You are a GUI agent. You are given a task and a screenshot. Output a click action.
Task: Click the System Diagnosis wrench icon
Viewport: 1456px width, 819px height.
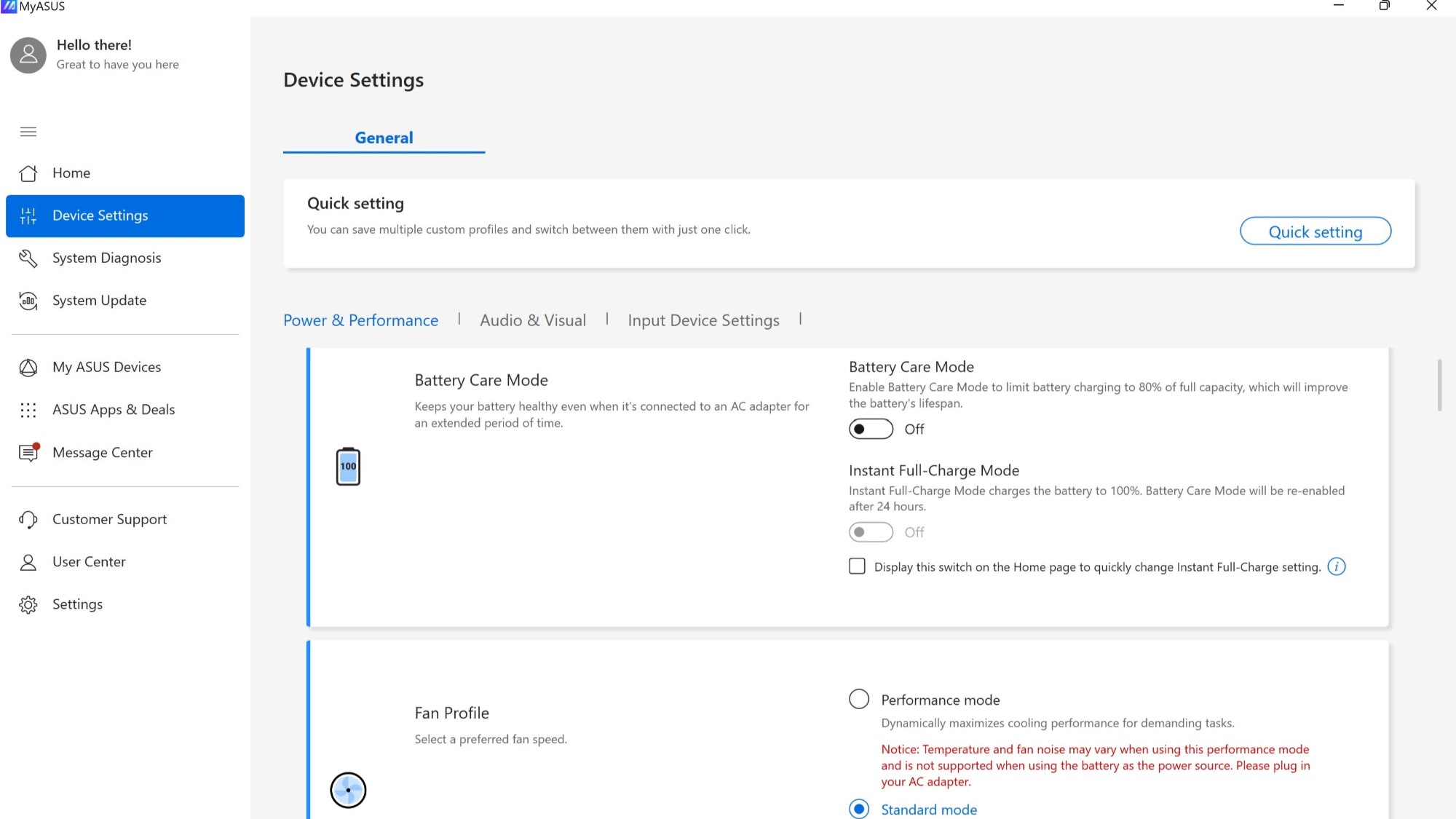point(28,258)
